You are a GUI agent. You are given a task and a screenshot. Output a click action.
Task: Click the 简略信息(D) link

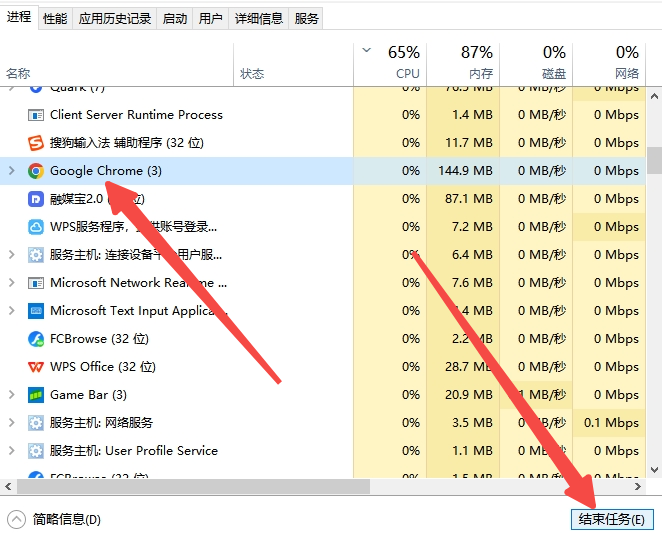67,519
